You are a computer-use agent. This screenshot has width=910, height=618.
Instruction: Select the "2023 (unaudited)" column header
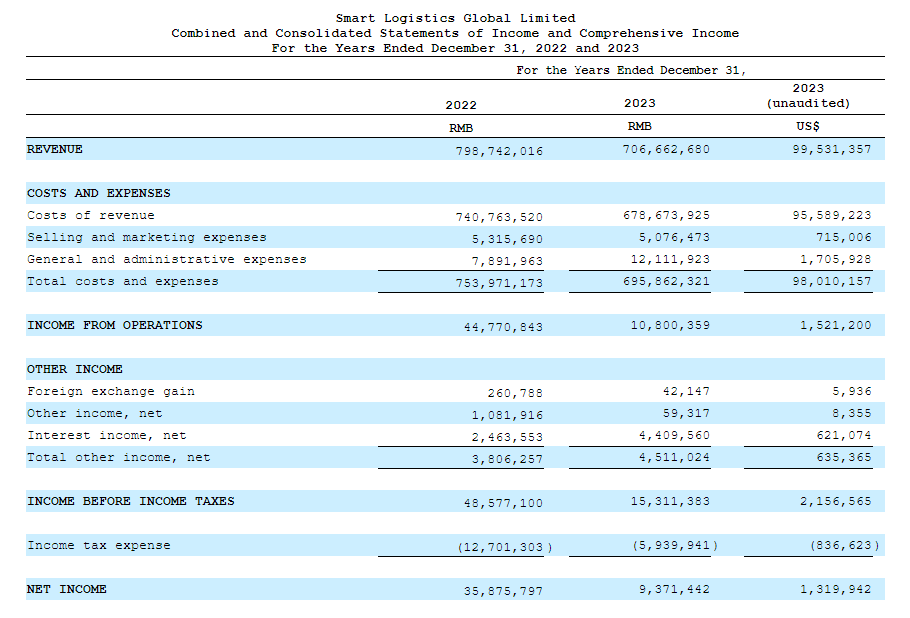808,96
